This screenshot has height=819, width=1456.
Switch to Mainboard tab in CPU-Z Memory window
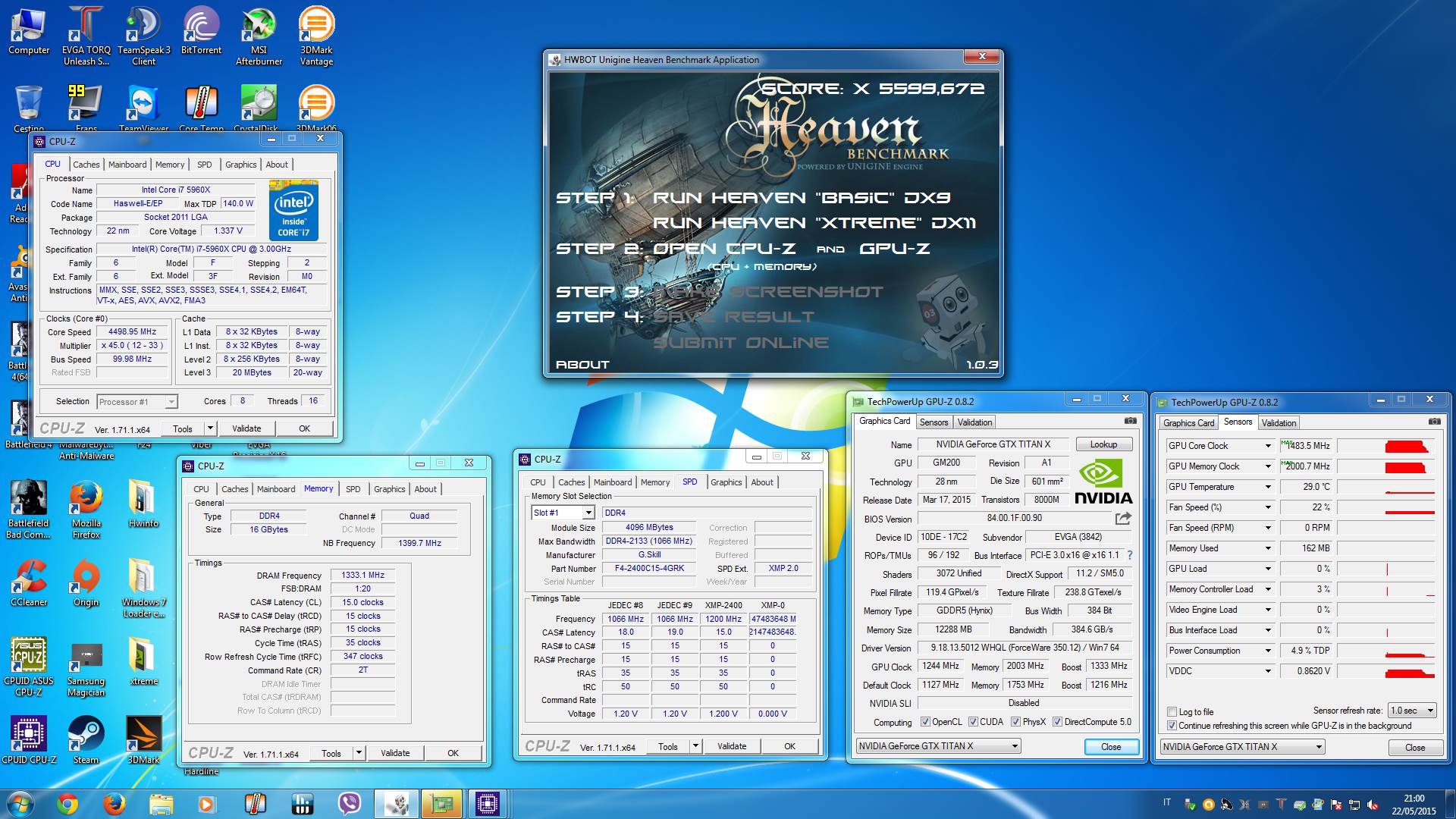tap(276, 489)
